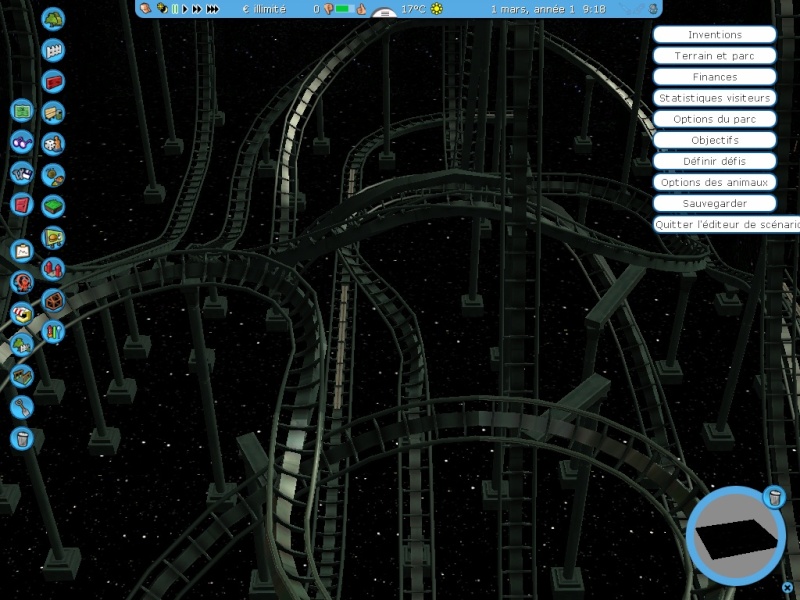Image resolution: width=800 pixels, height=600 pixels.
Task: Open Terrain et parc settings
Action: [714, 56]
